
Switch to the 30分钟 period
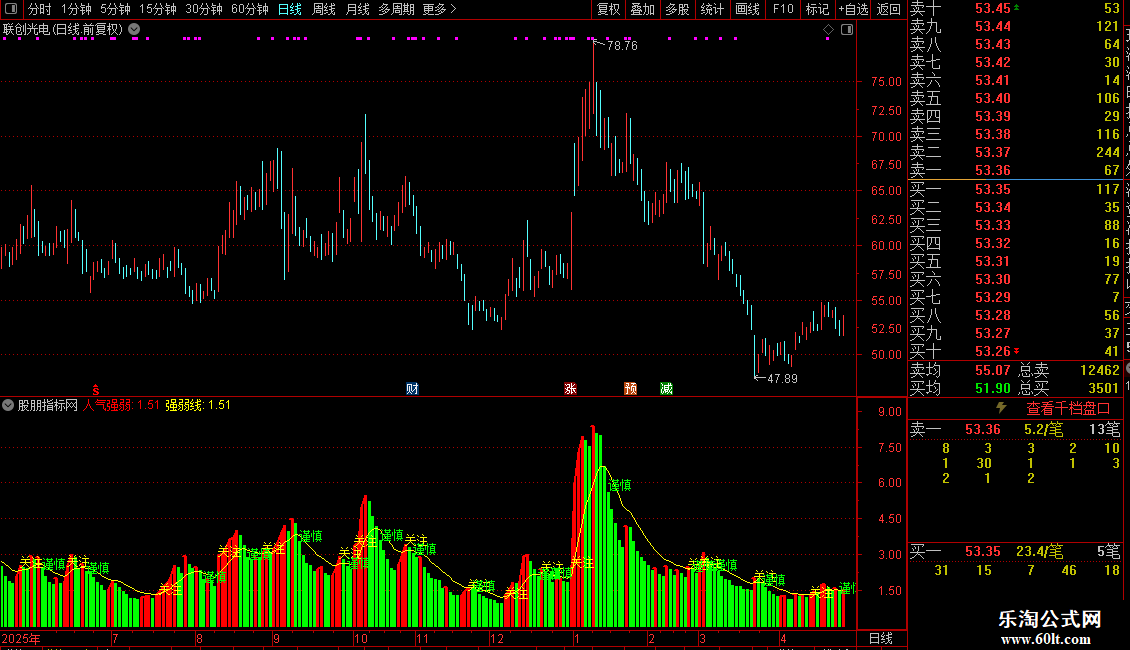(x=204, y=9)
